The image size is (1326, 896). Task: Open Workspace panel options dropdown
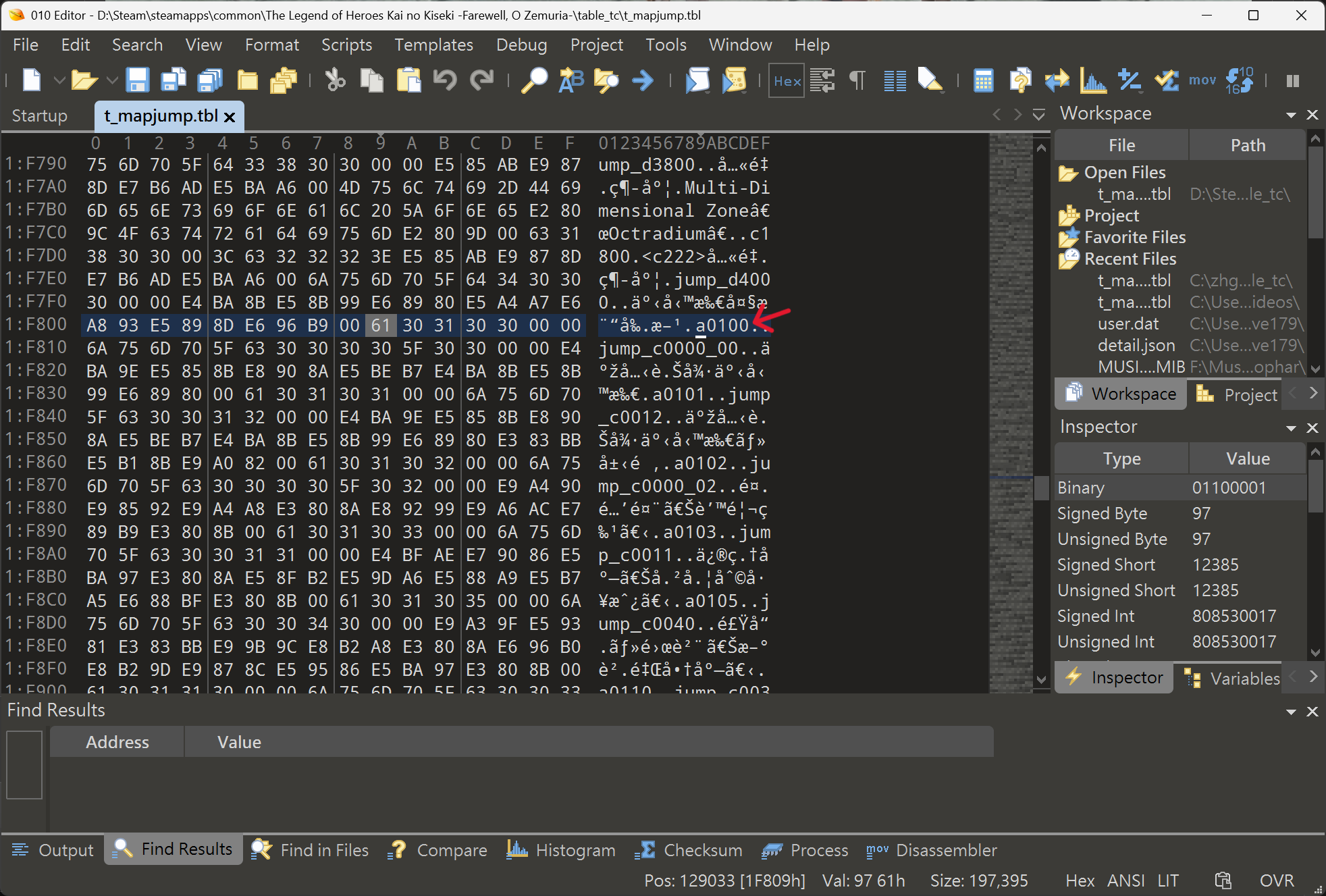click(x=1291, y=115)
